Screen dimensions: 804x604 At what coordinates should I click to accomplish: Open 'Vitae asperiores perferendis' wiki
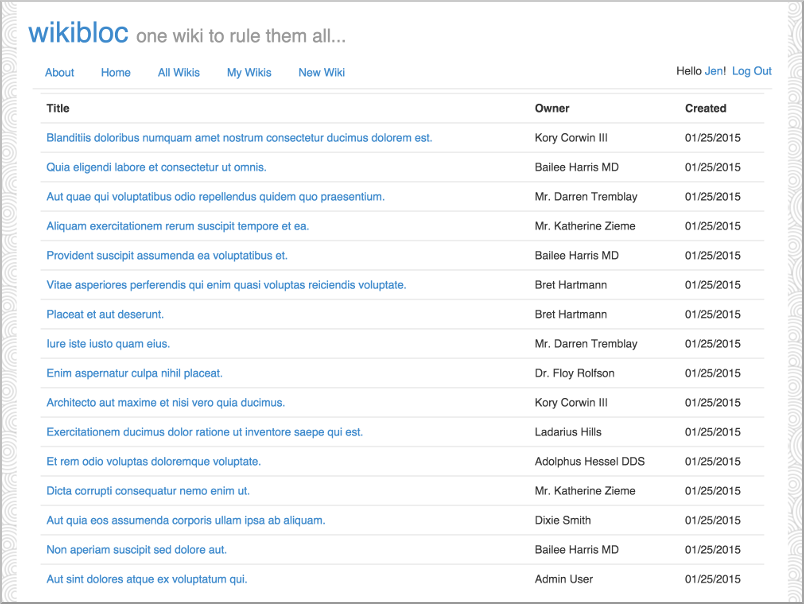click(x=226, y=285)
